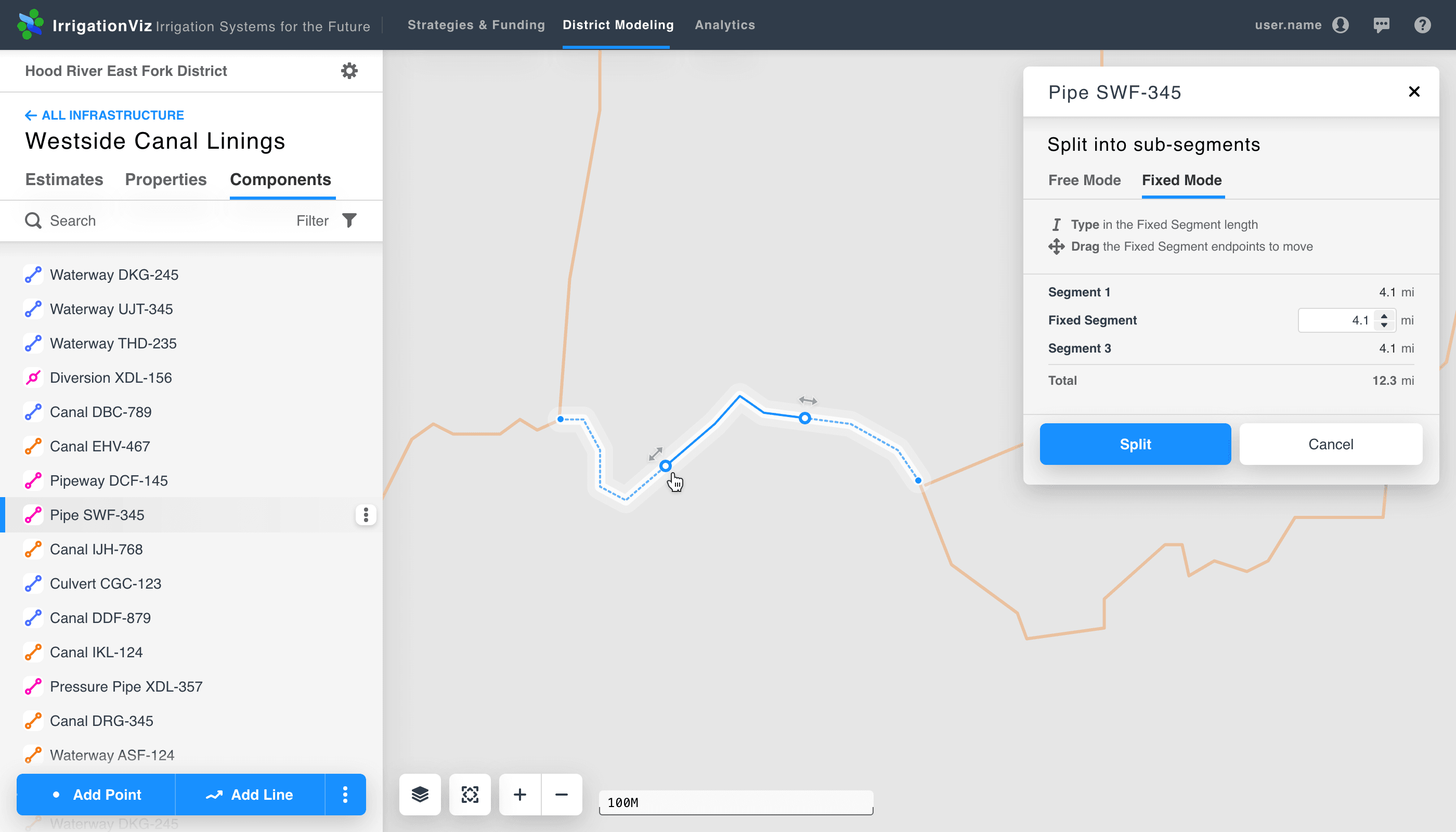Viewport: 1456px width, 832px height.
Task: Click Waterway ASF-124 icon
Action: tap(33, 755)
